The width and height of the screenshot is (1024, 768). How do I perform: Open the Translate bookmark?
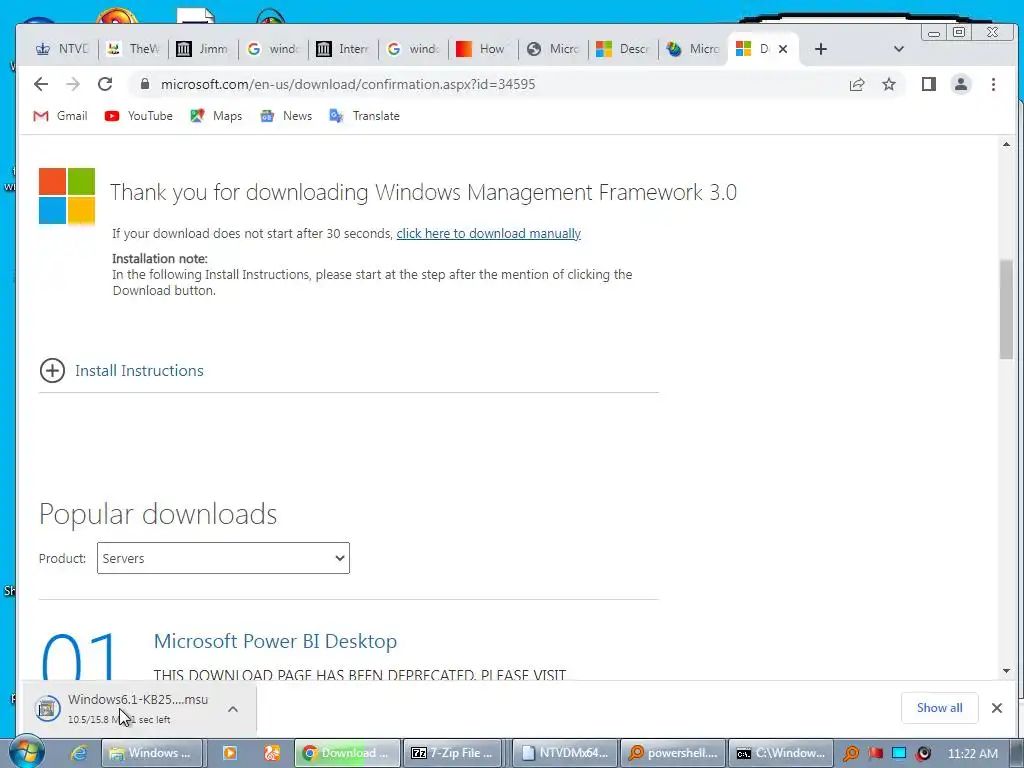coord(364,116)
